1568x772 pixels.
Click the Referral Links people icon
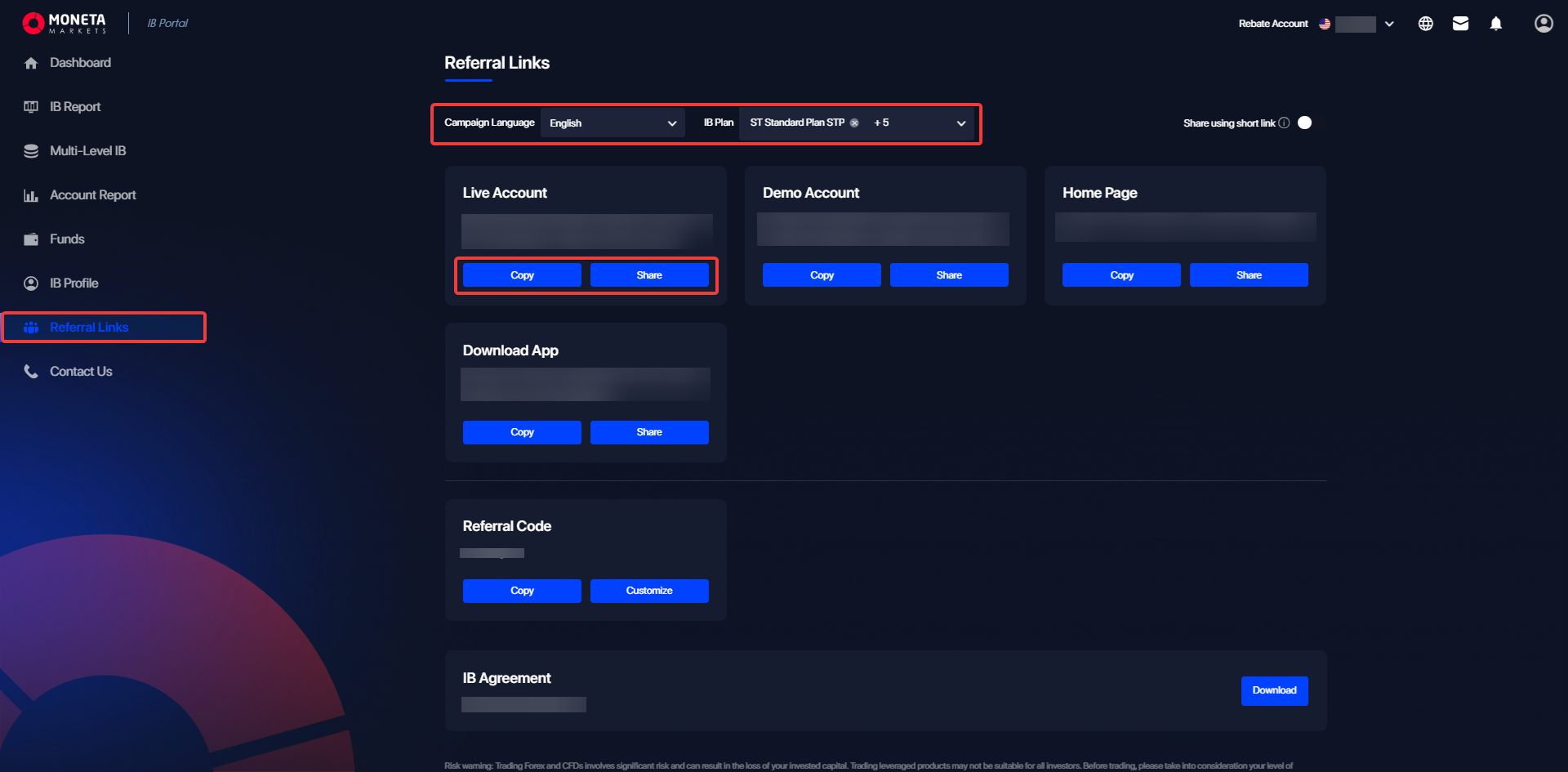pos(31,328)
